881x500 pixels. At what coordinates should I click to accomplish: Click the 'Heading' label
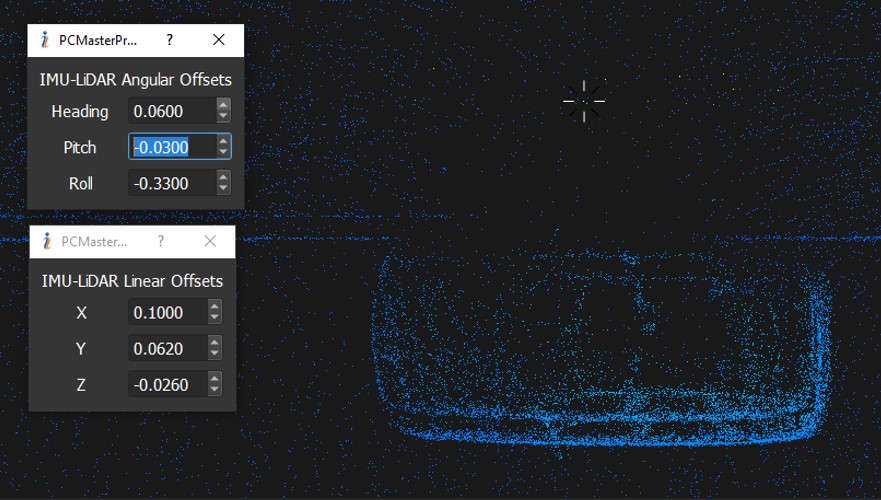pyautogui.click(x=80, y=112)
